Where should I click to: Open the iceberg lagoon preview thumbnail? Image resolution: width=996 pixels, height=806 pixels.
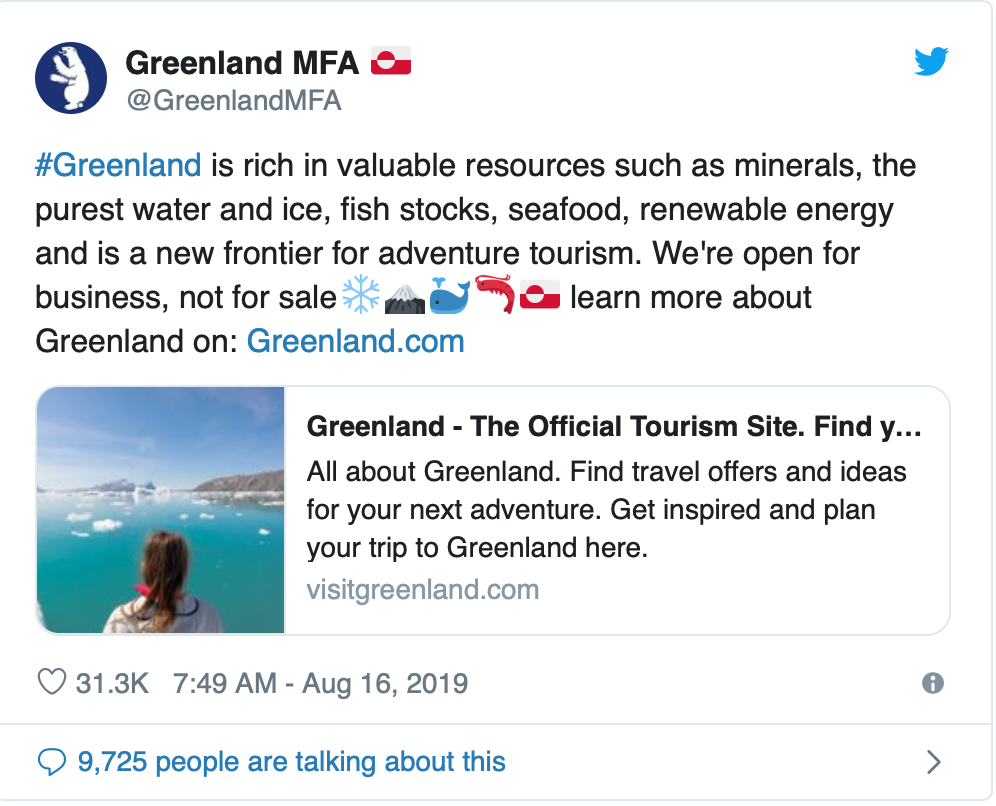[161, 510]
